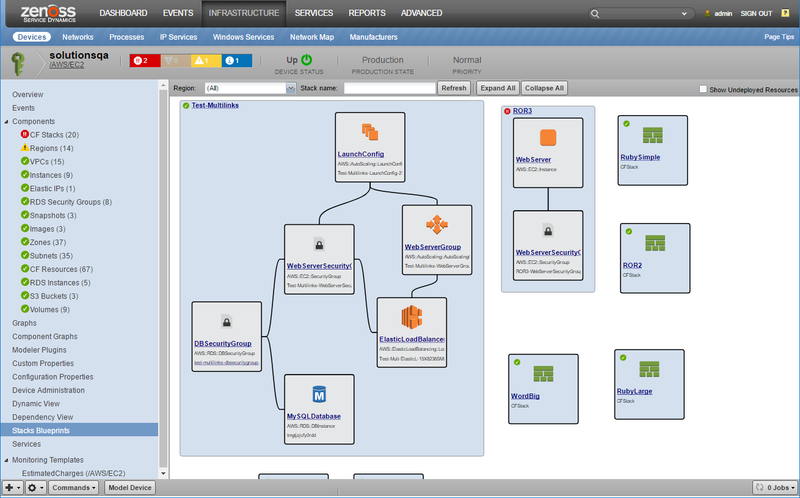Collapse the Monitoring Templates section
Image resolution: width=800 pixels, height=498 pixels.
pyautogui.click(x=7, y=460)
